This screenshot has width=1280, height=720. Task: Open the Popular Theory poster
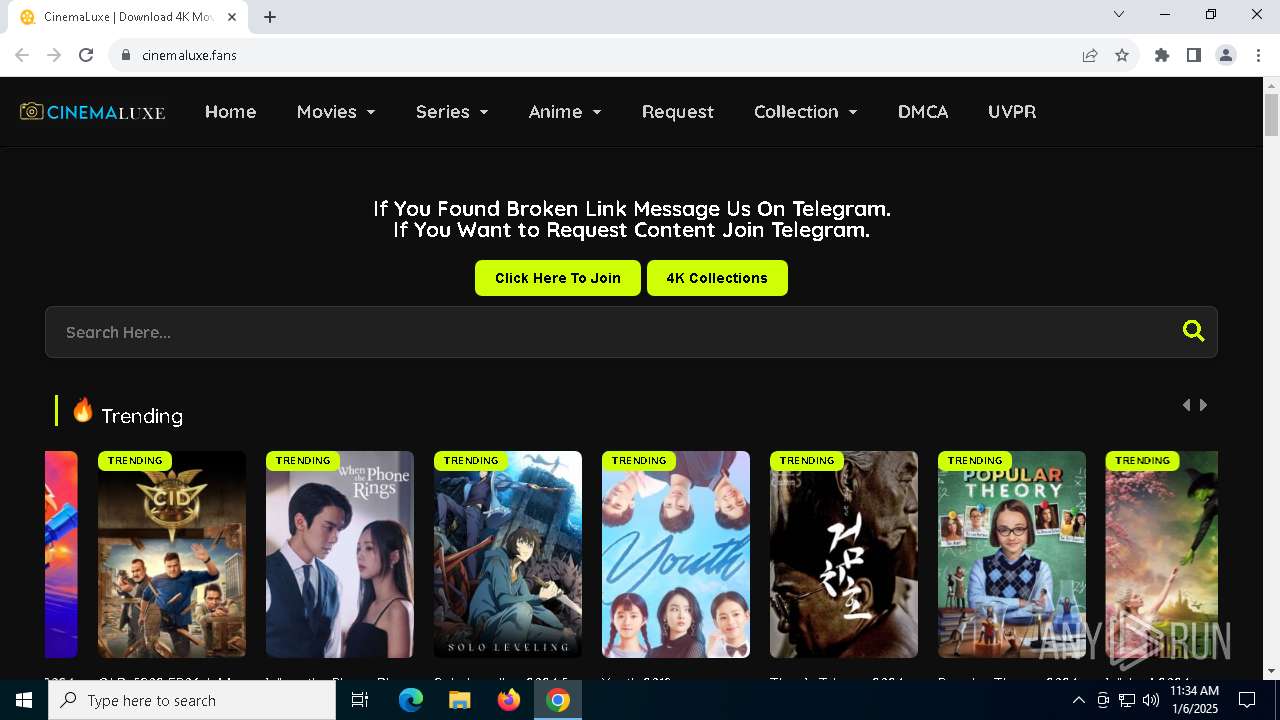tap(1012, 554)
